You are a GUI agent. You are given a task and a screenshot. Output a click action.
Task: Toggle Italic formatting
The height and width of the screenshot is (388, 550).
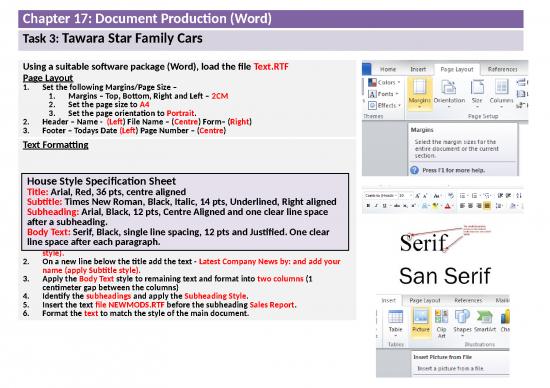pyautogui.click(x=376, y=206)
